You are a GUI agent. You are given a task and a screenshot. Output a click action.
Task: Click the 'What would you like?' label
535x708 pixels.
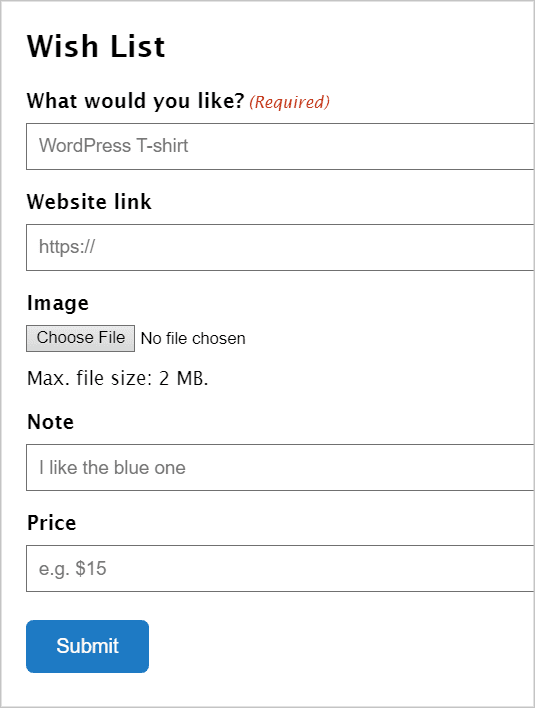(135, 101)
